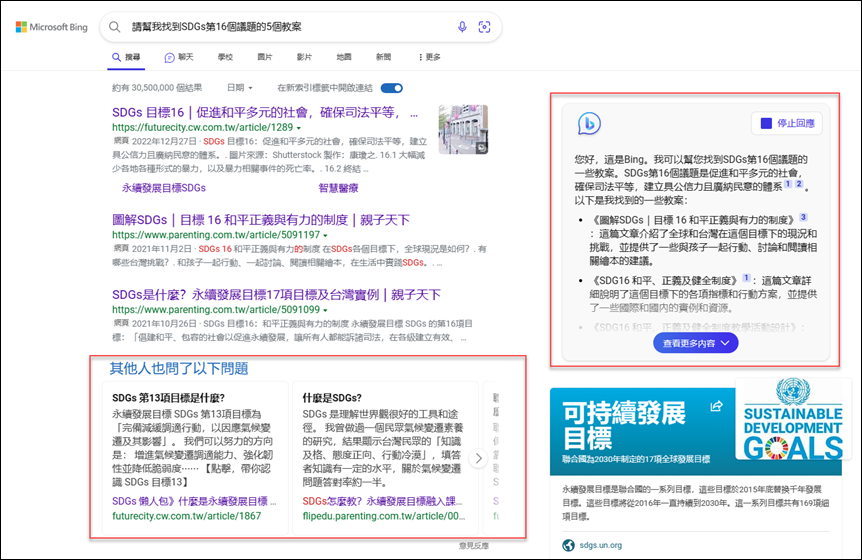
Task: Open the sdgs.un.org link
Action: (x=600, y=545)
